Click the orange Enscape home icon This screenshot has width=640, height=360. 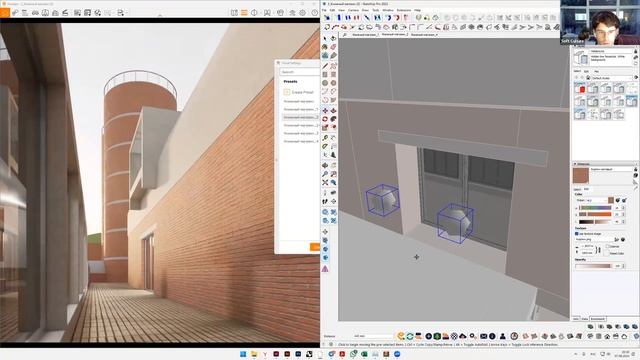point(4,13)
